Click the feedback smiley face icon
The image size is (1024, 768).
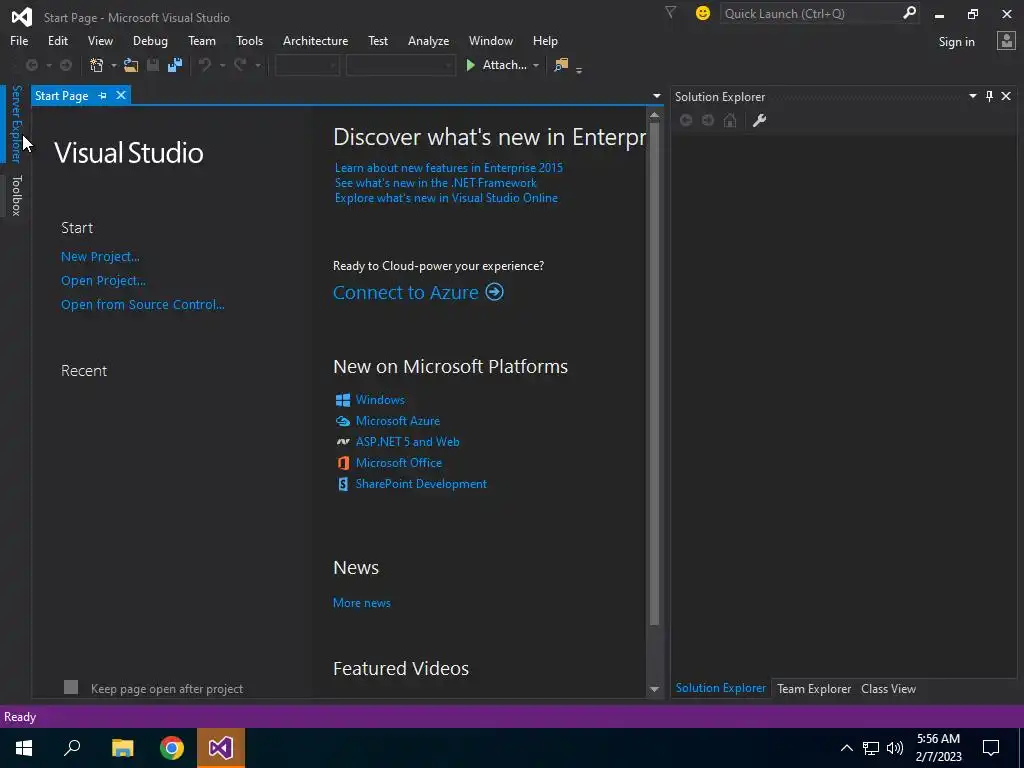(703, 13)
